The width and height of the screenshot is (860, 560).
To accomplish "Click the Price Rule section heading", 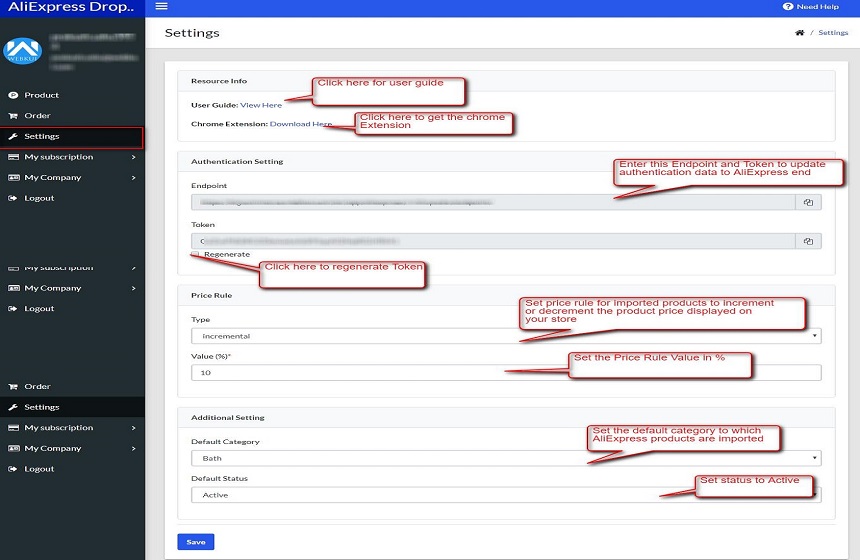I will (211, 296).
